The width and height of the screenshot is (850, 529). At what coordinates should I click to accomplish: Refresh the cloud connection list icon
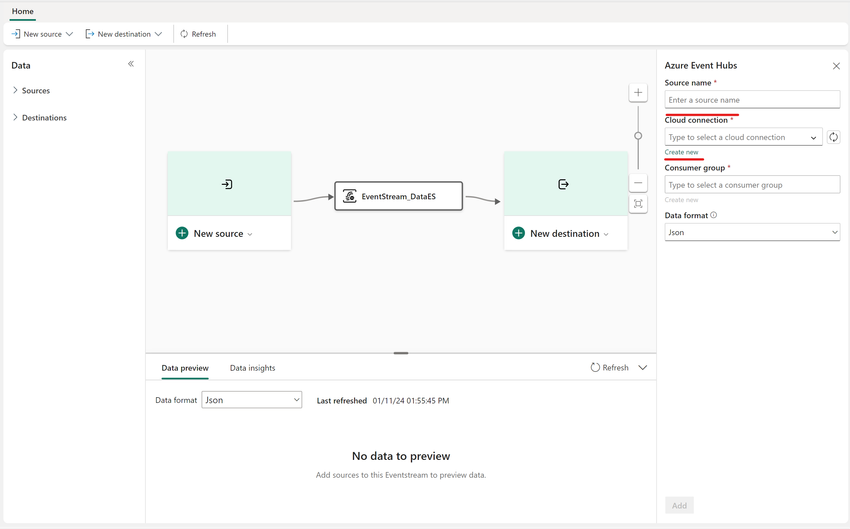[834, 137]
